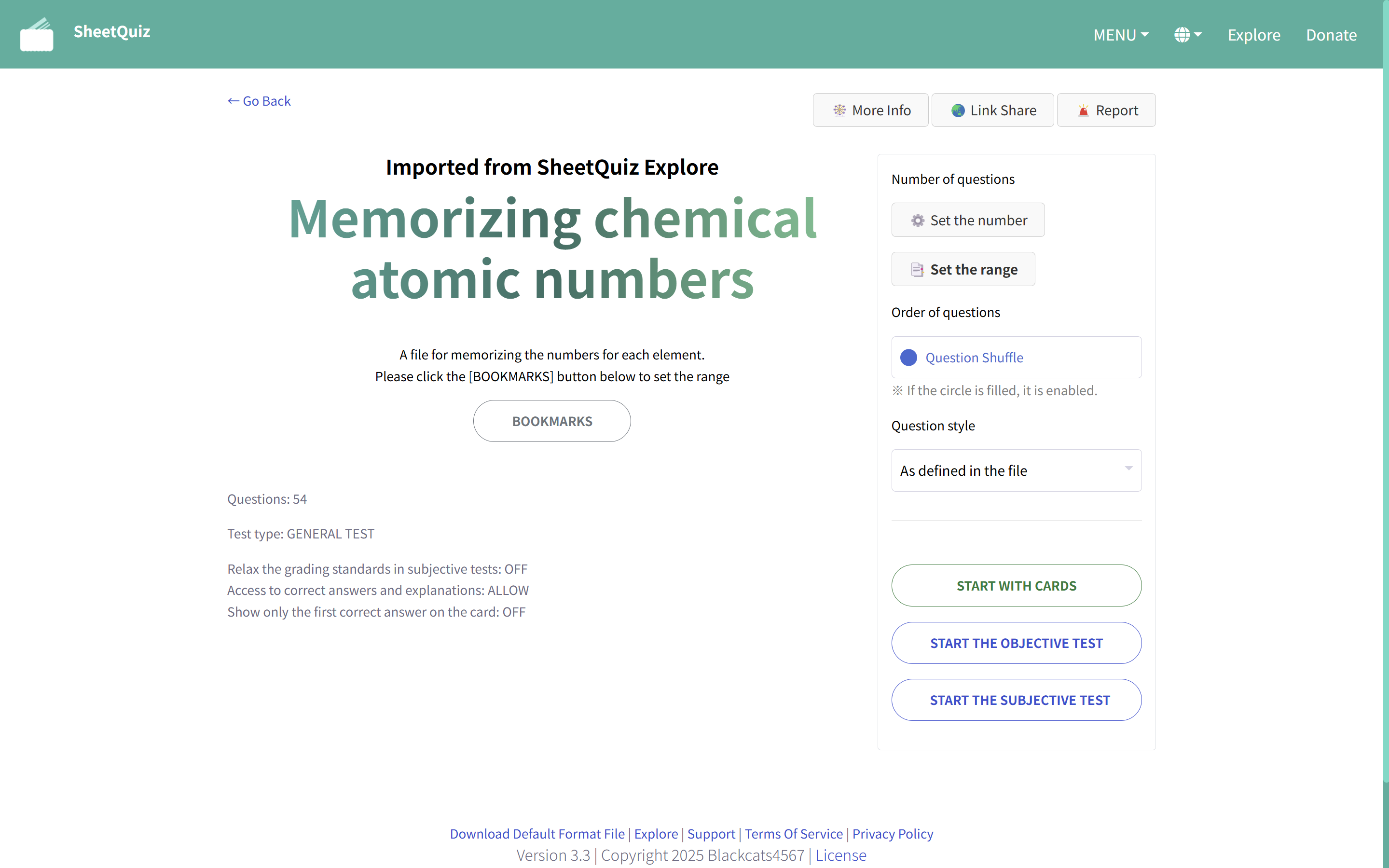Toggle the Question Shuffle circle
The height and width of the screenshot is (868, 1389).
pyautogui.click(x=908, y=358)
